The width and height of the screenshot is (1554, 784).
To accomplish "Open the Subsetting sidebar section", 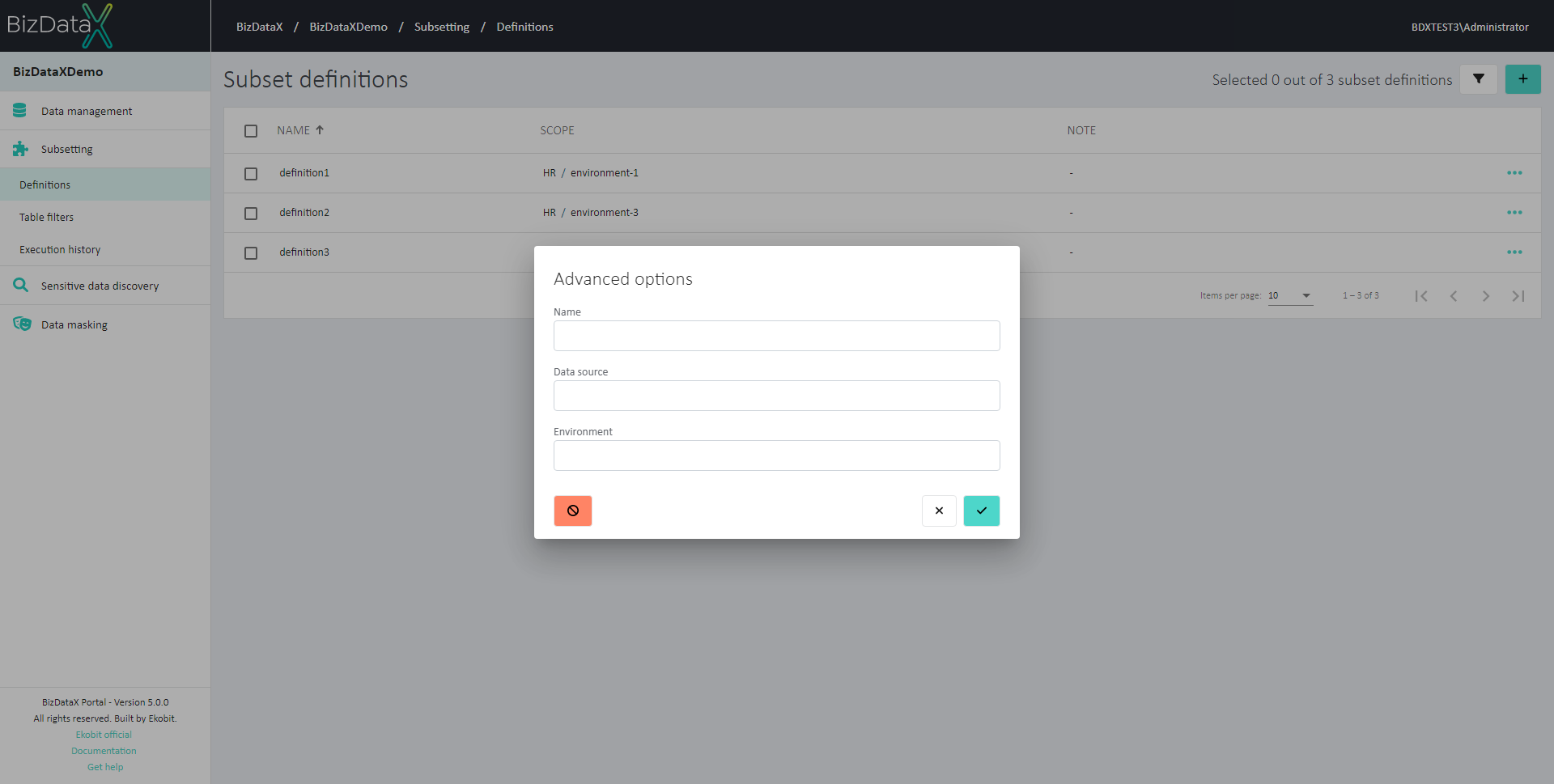I will point(105,149).
